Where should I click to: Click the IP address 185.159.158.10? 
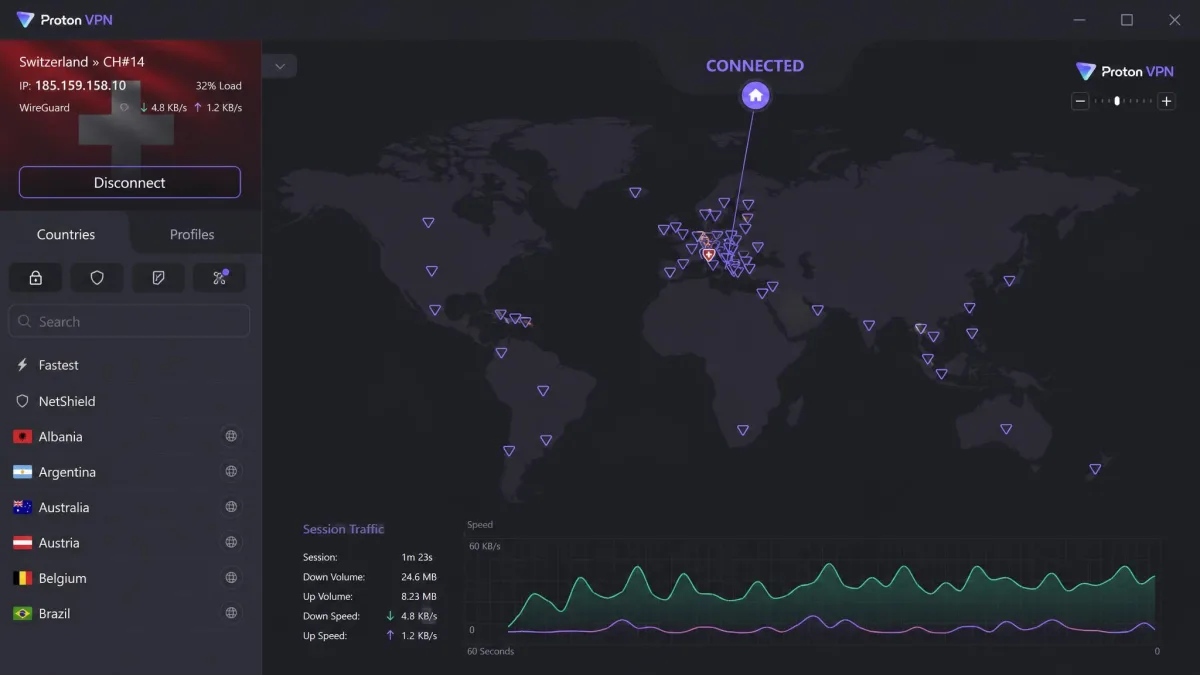80,85
